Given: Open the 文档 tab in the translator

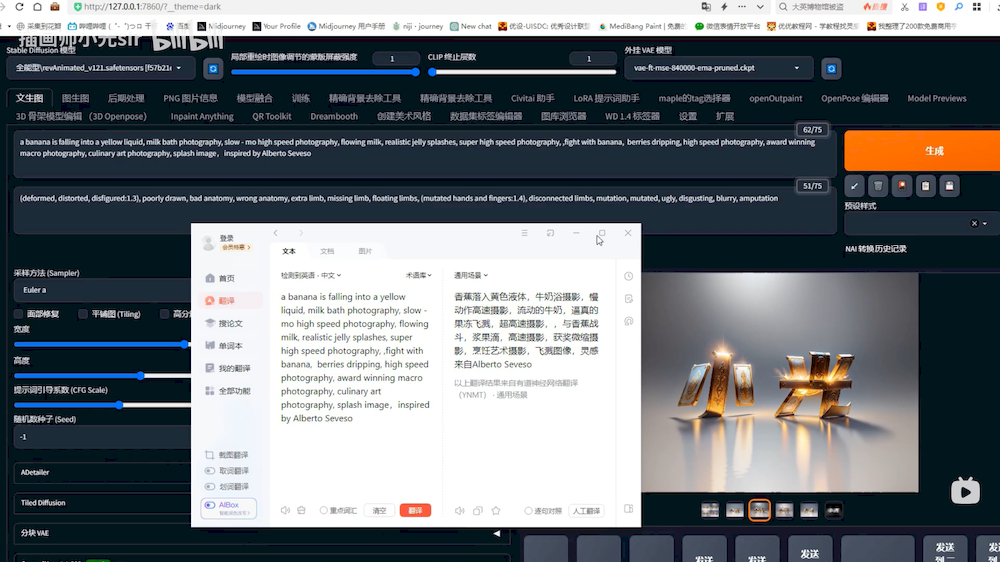Looking at the screenshot, I should pyautogui.click(x=327, y=251).
